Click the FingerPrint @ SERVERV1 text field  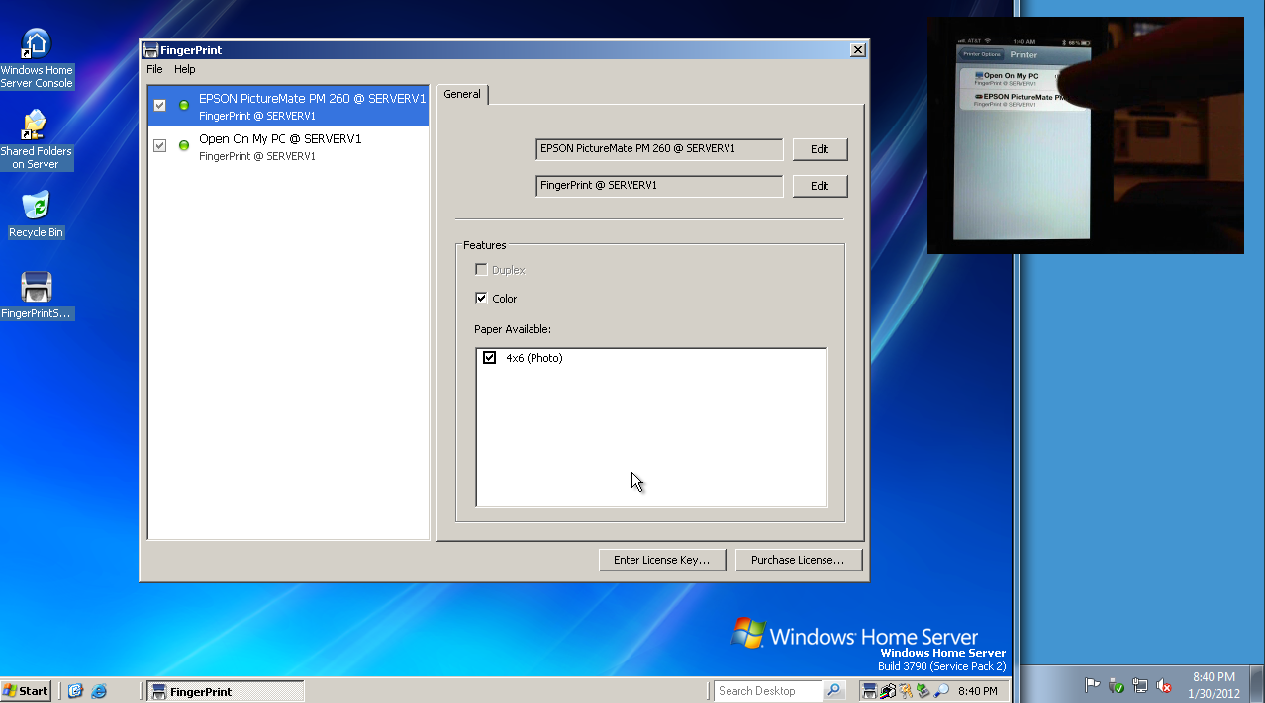pyautogui.click(x=659, y=186)
